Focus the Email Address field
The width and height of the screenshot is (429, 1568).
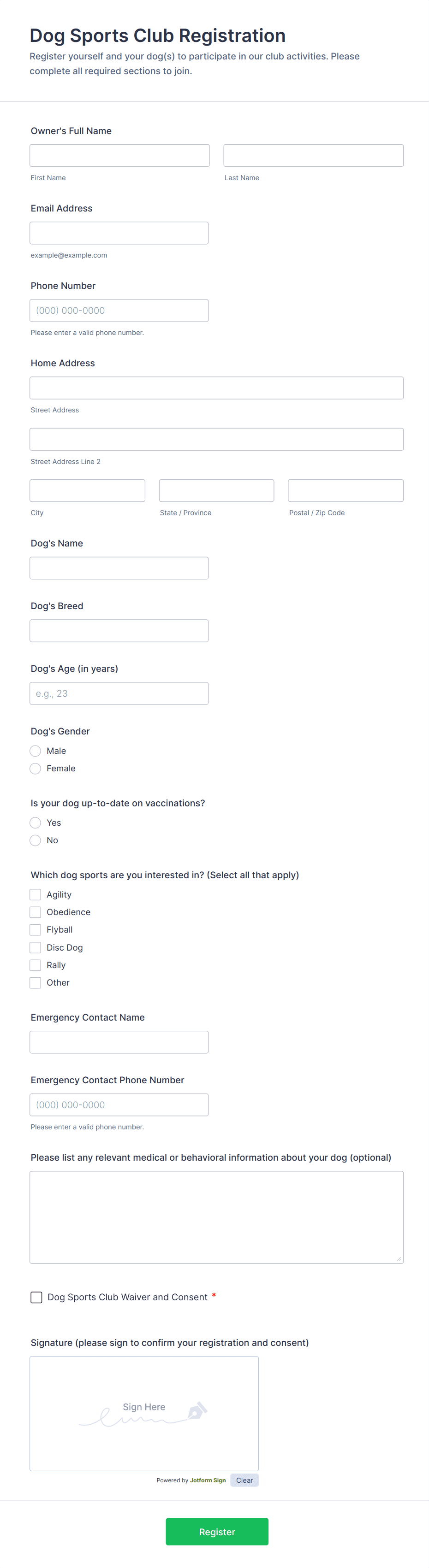[x=119, y=233]
